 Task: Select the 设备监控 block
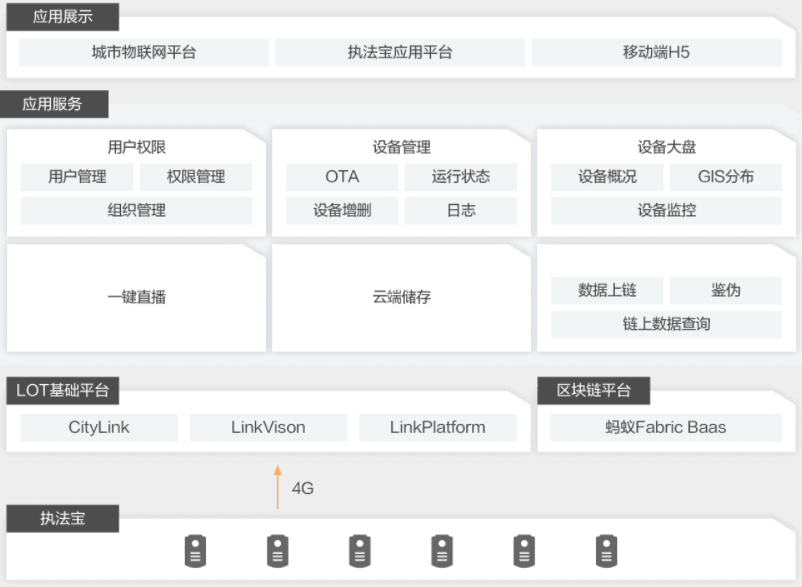(666, 210)
